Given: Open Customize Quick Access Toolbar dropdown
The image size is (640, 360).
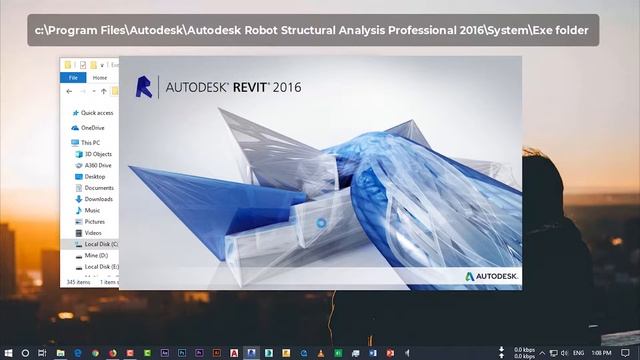Looking at the screenshot, I should 102,65.
